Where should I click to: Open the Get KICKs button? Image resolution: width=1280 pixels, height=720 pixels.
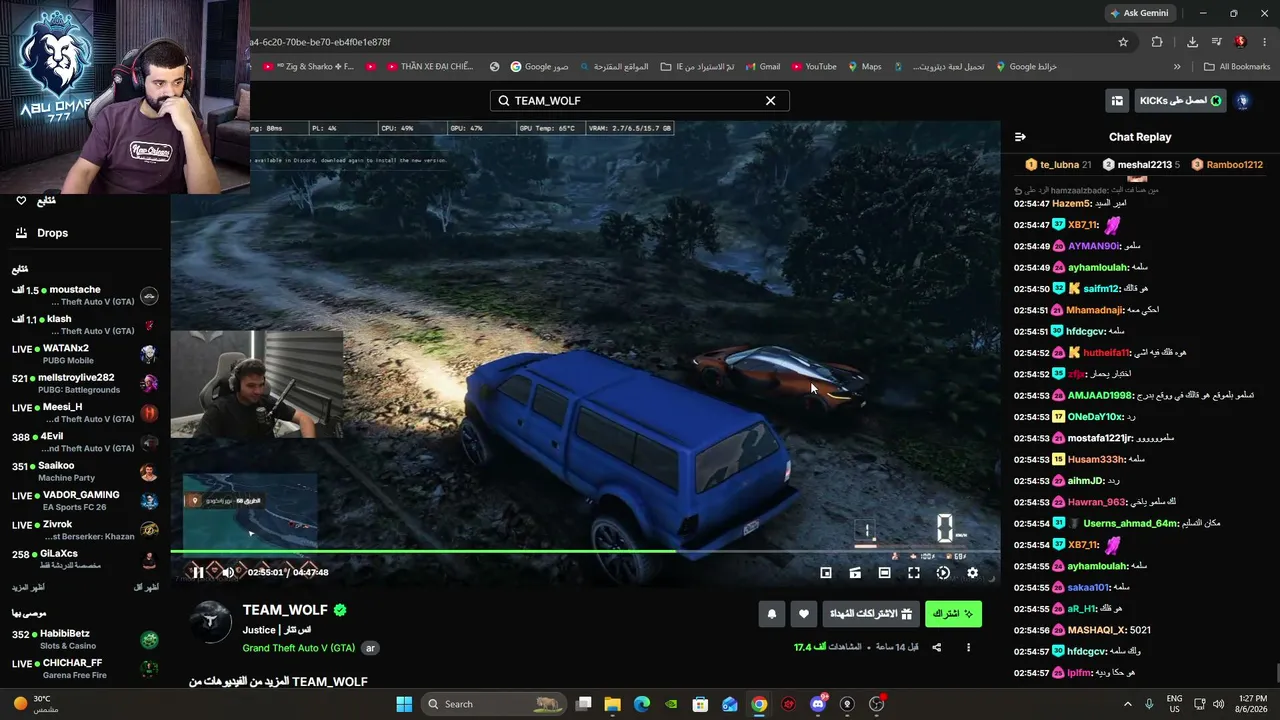click(1180, 101)
